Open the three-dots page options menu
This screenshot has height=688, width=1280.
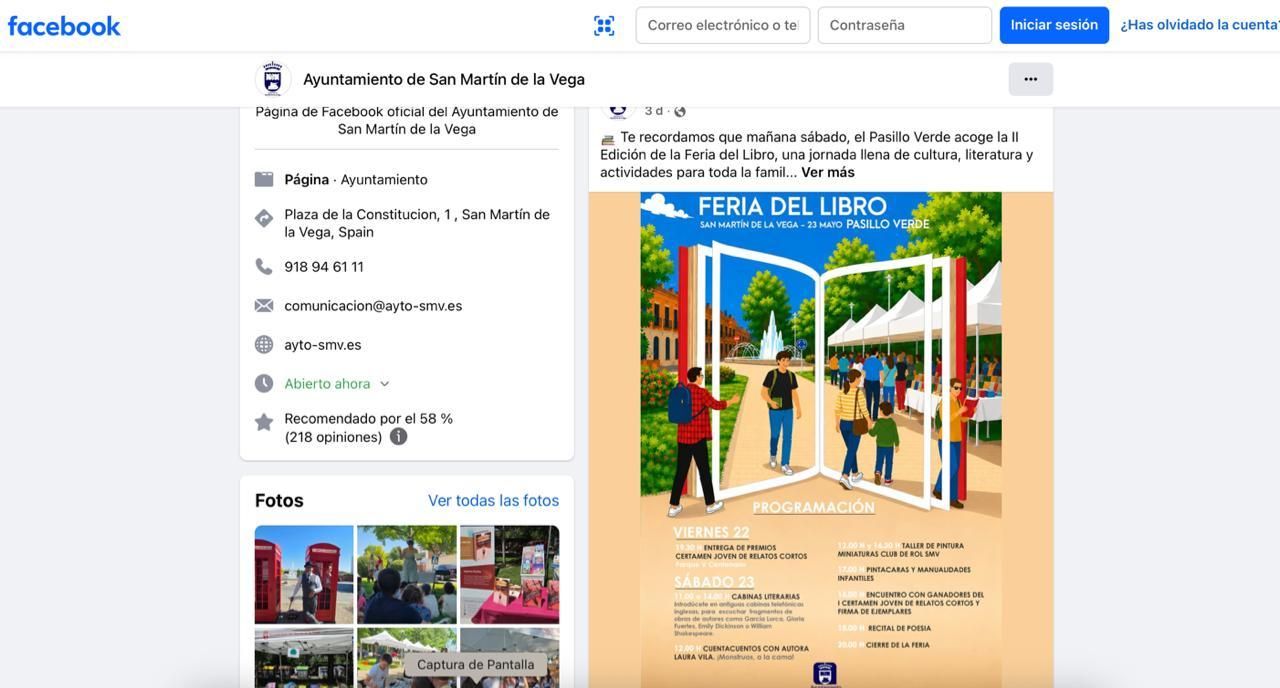click(1031, 79)
